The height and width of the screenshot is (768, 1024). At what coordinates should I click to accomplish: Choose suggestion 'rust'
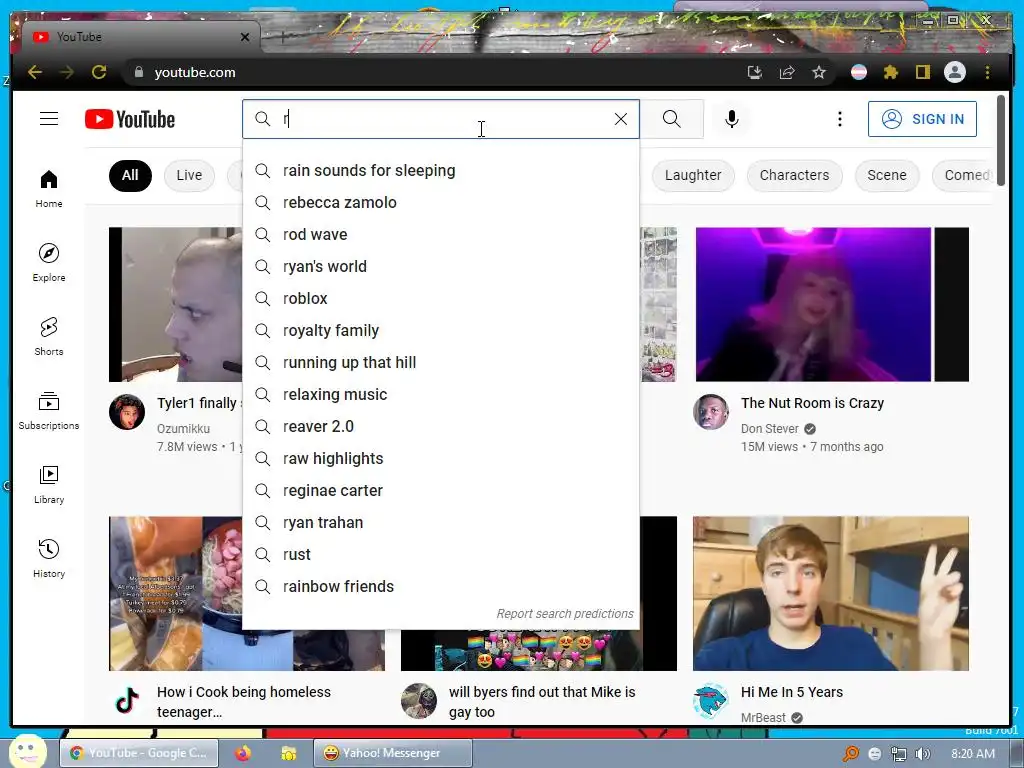pyautogui.click(x=441, y=554)
